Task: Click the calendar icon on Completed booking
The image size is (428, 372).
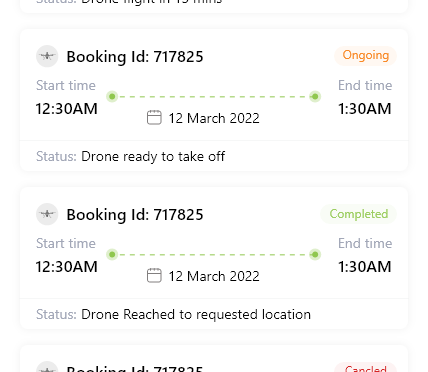Action: pos(154,276)
